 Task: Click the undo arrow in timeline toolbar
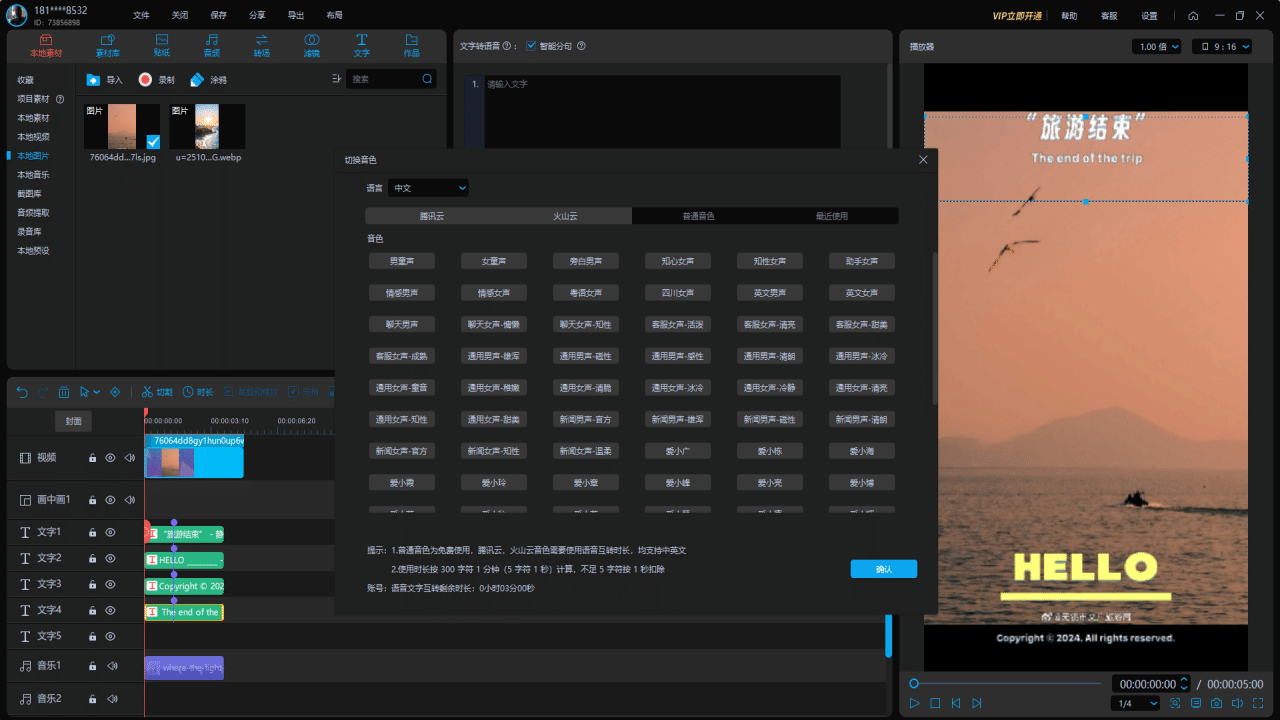tap(22, 392)
